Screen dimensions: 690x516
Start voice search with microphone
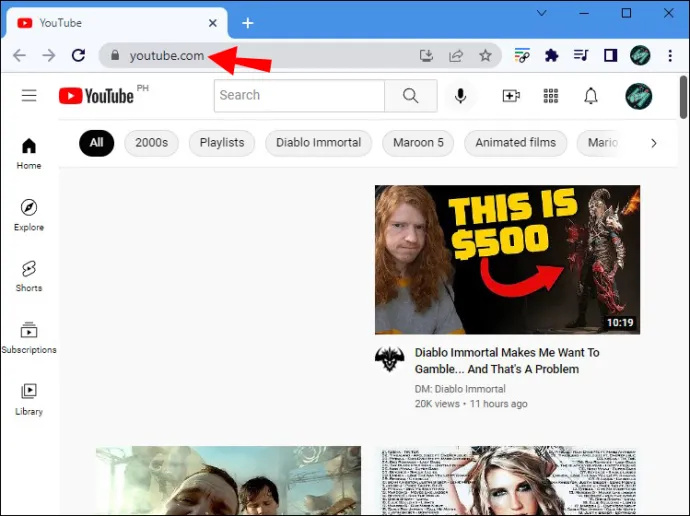(x=460, y=95)
